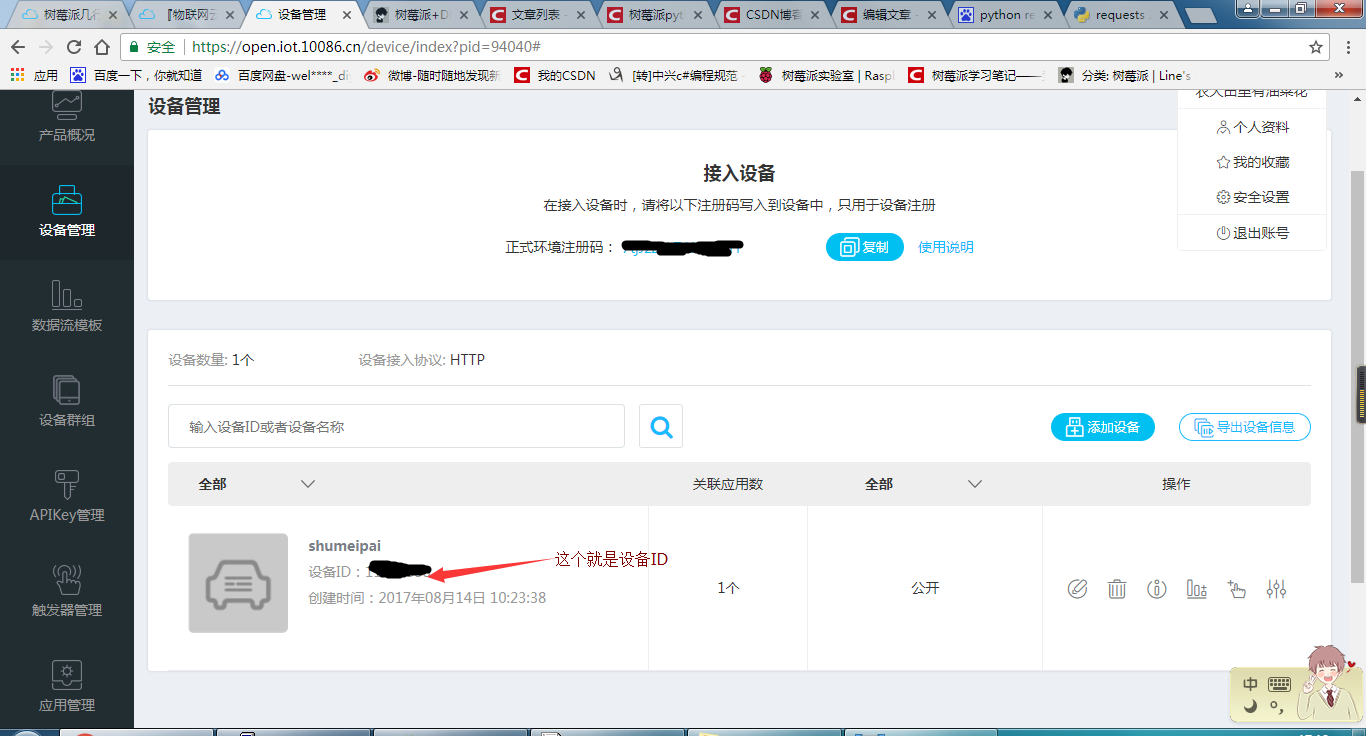1366x736 pixels.
Task: Click the 添加设备 button
Action: (1103, 427)
